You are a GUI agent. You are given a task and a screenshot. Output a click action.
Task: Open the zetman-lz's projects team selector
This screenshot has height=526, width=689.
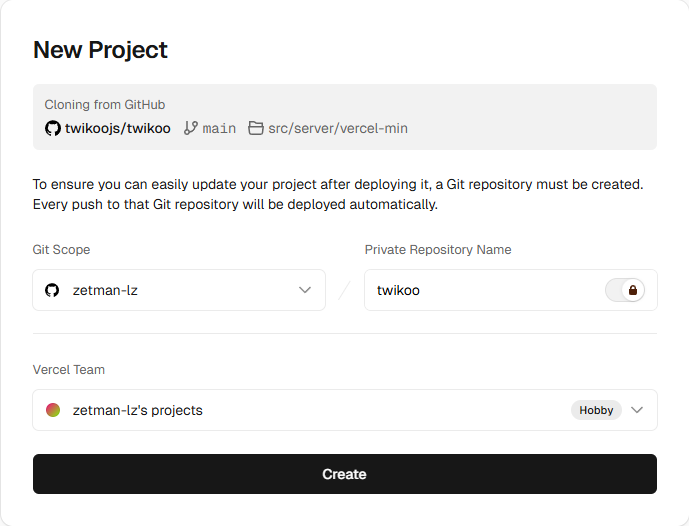300,410
